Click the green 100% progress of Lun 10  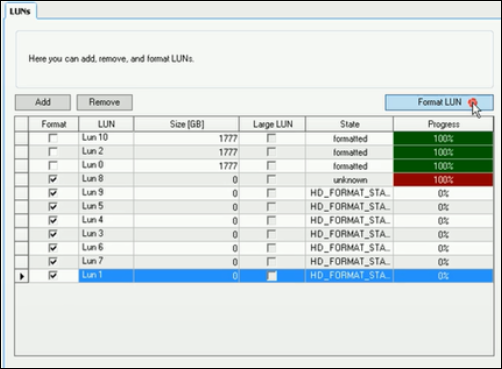tap(443, 138)
